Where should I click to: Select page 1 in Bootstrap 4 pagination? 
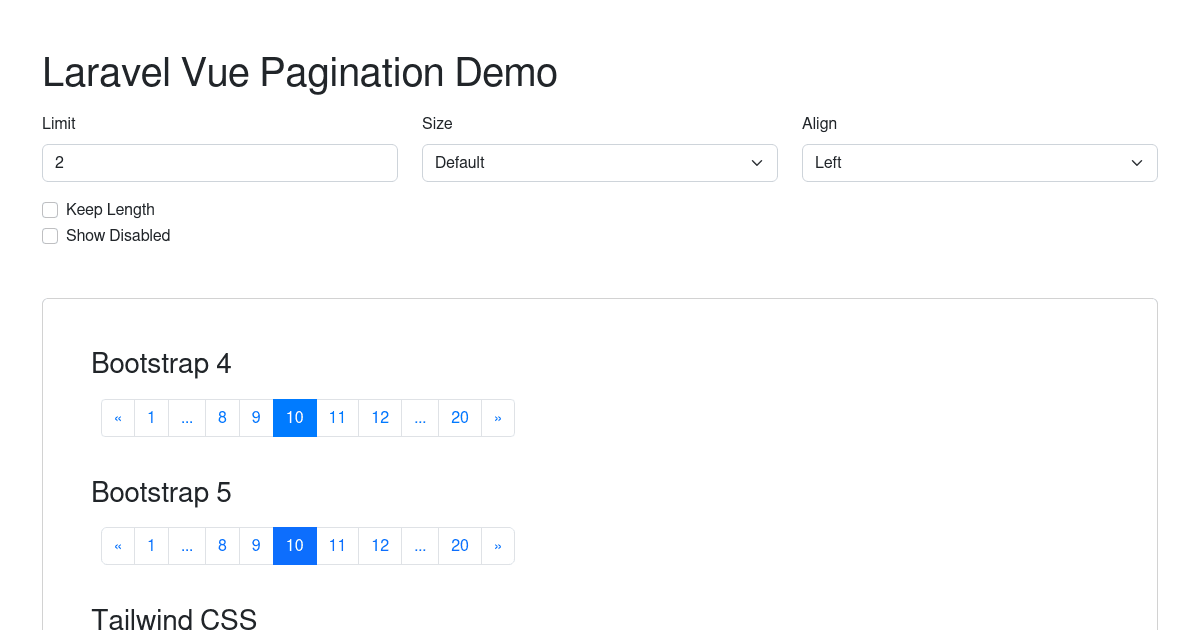tap(151, 418)
